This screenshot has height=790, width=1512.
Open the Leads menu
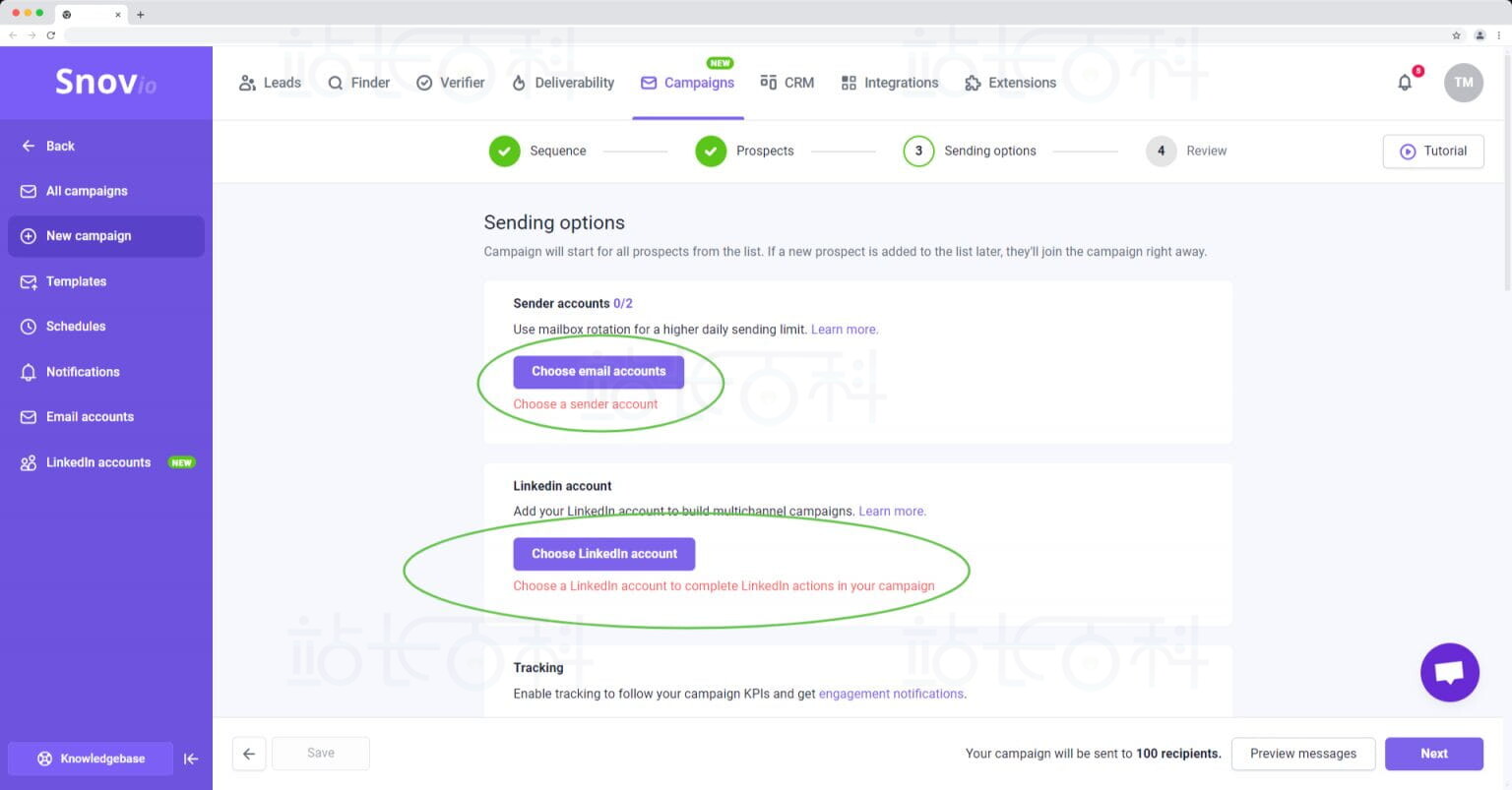point(270,83)
